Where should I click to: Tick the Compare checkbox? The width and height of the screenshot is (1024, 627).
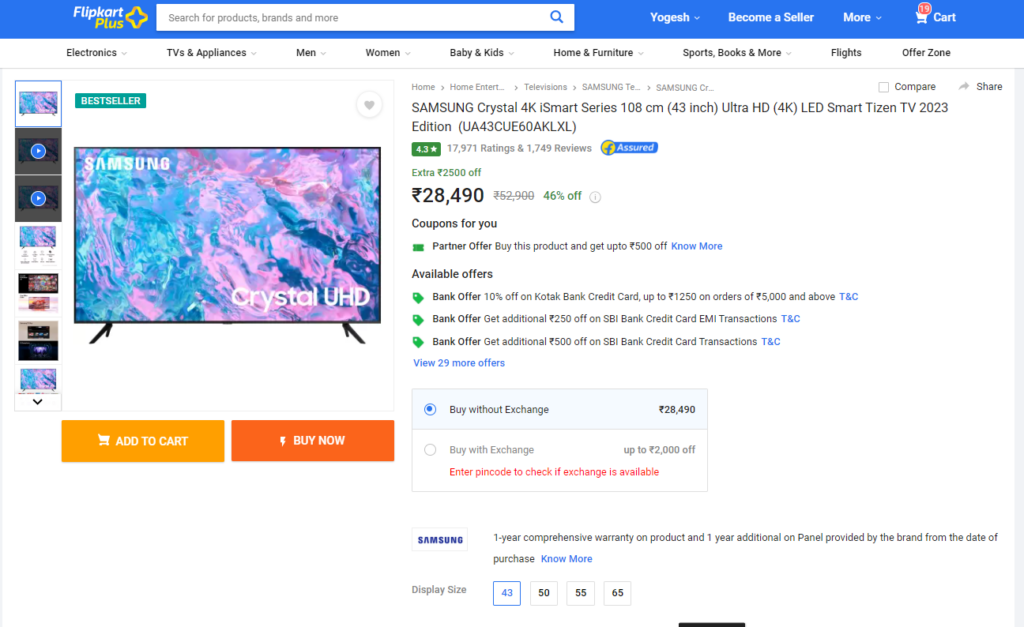click(884, 87)
